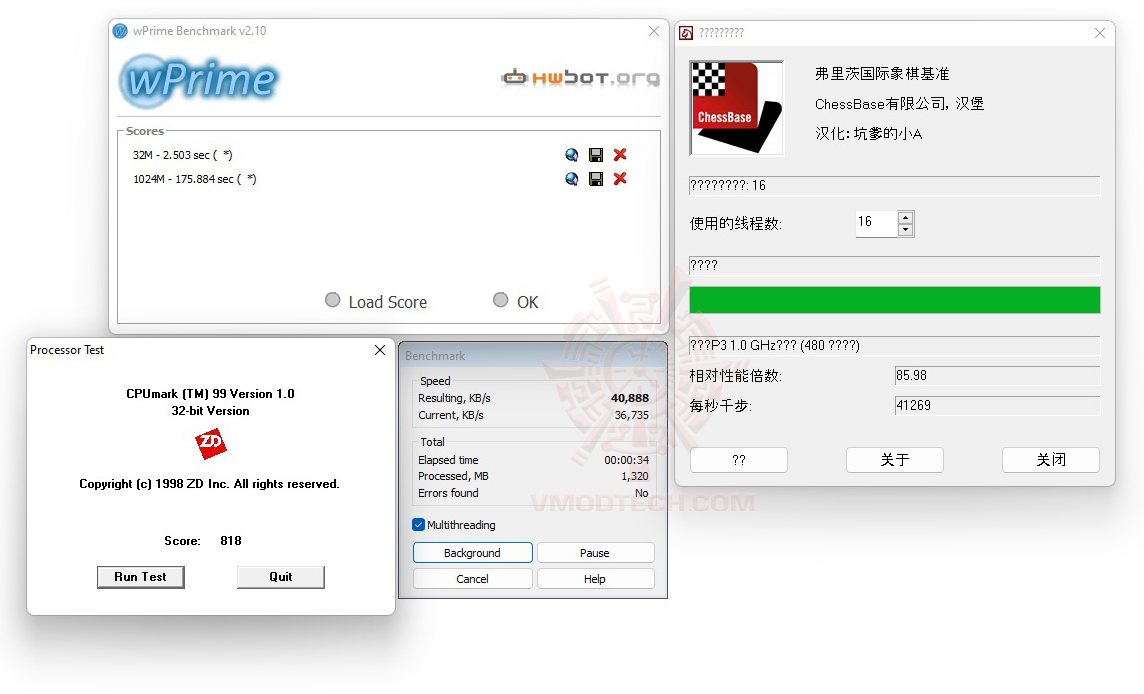Viewport: 1144px width, 694px height.
Task: Click the ChessBase logo image
Action: (736, 108)
